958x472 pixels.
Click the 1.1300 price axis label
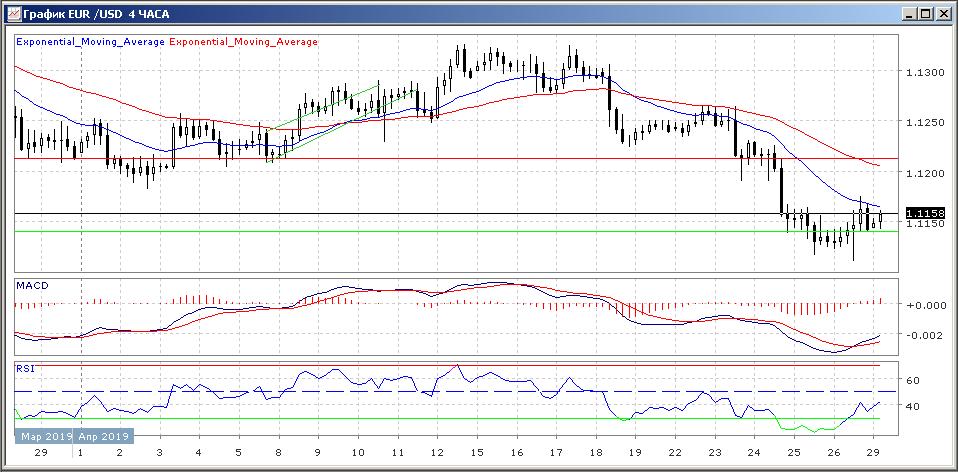click(x=925, y=72)
